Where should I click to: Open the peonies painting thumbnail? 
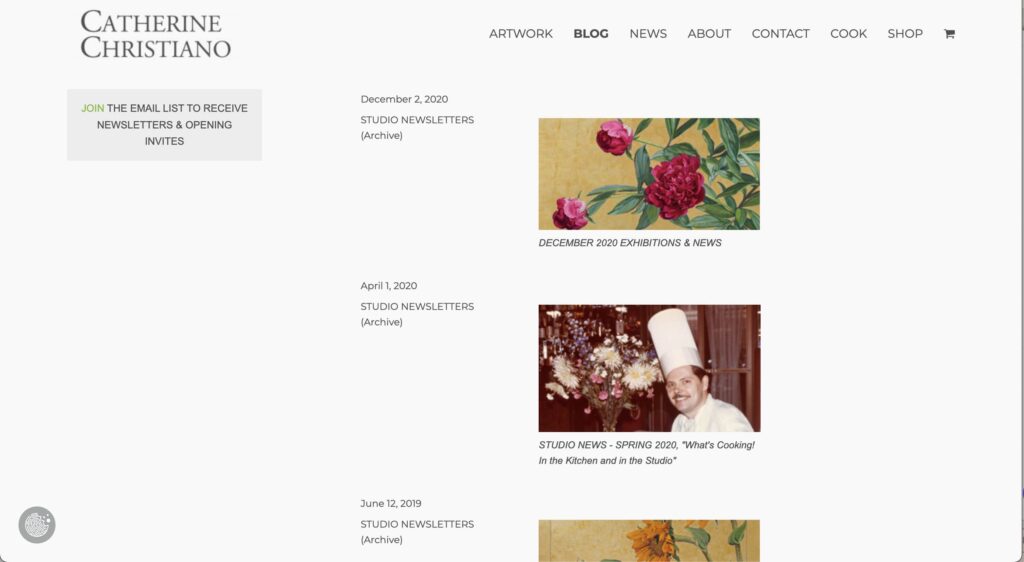coord(649,174)
